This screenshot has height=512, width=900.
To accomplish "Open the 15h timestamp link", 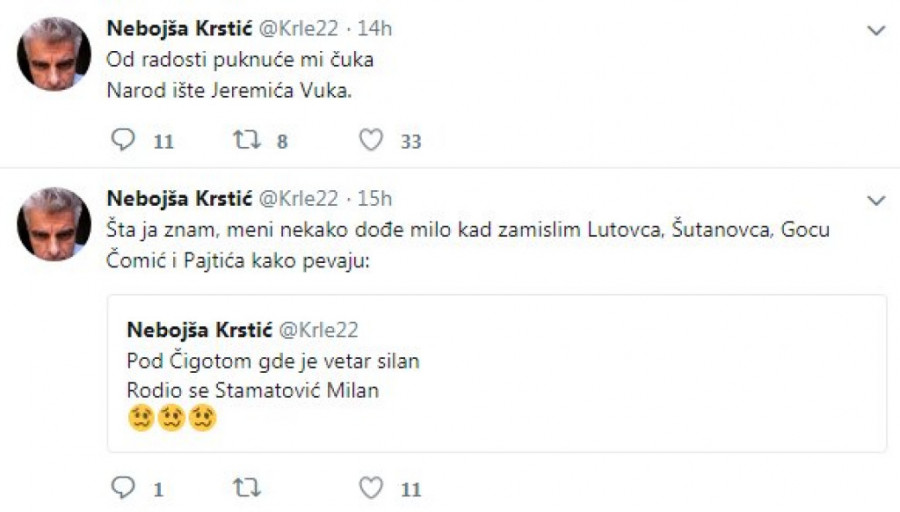I will coord(375,198).
